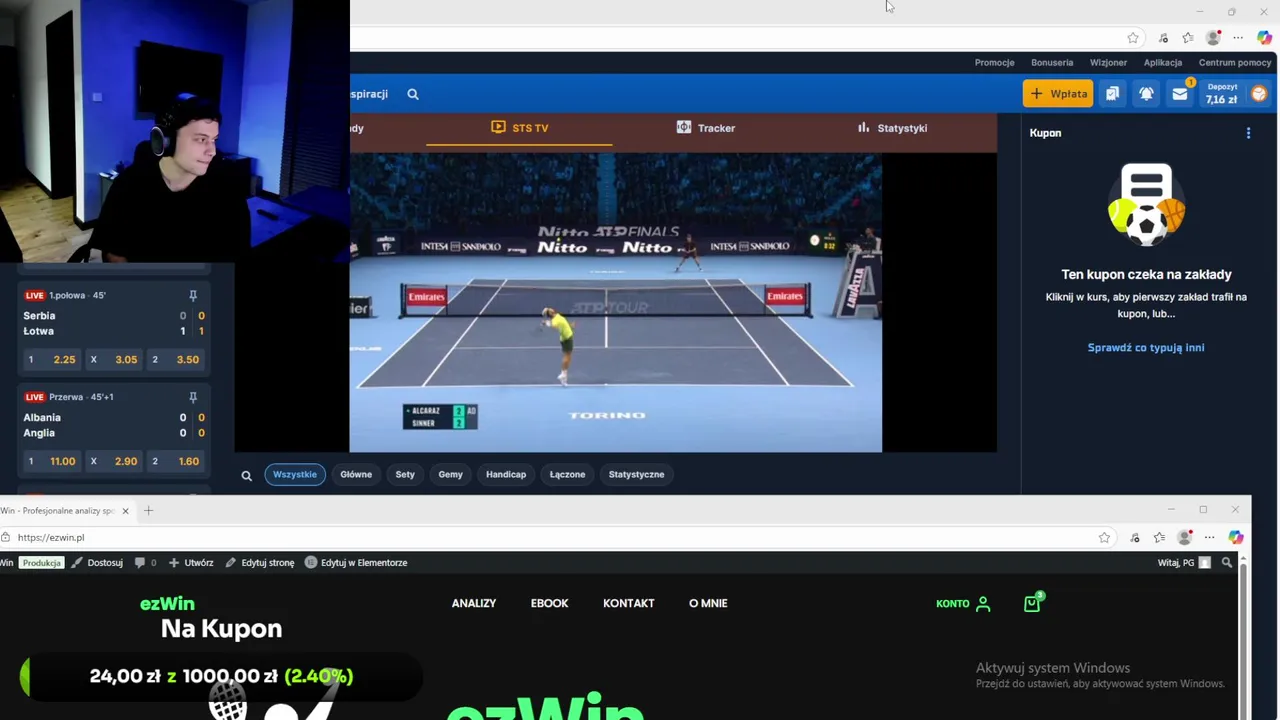The width and height of the screenshot is (1280, 720).
Task: Open Witaj, PG user menu
Action: [1184, 563]
